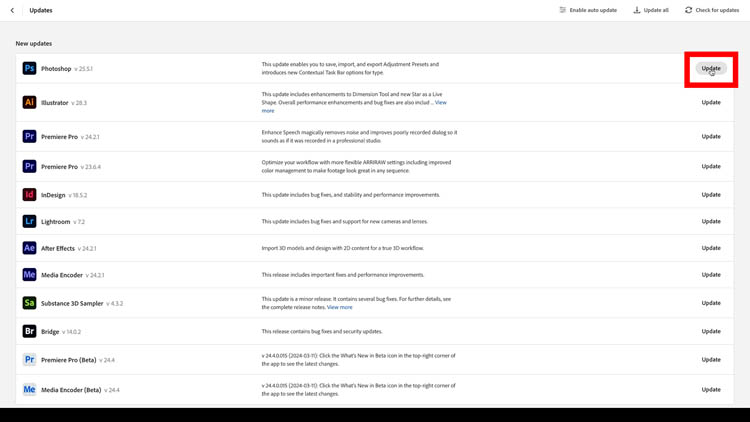750x422 pixels.
Task: Click the Illustrator app icon
Action: [x=29, y=102]
